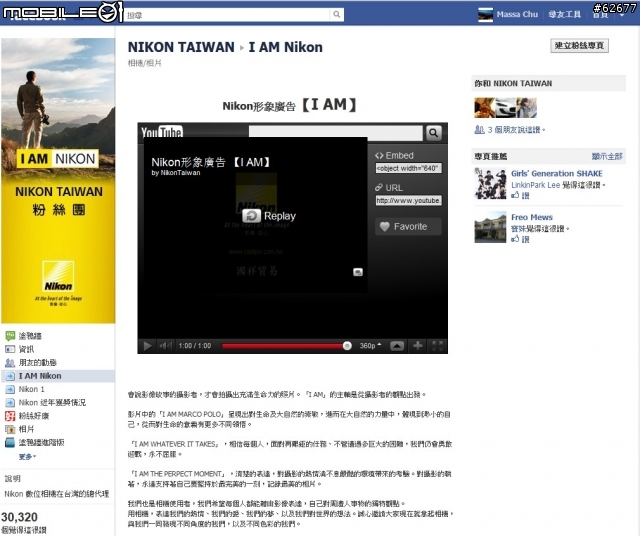Click the small icon on video end screen
This screenshot has height=536, width=640.
click(x=358, y=272)
